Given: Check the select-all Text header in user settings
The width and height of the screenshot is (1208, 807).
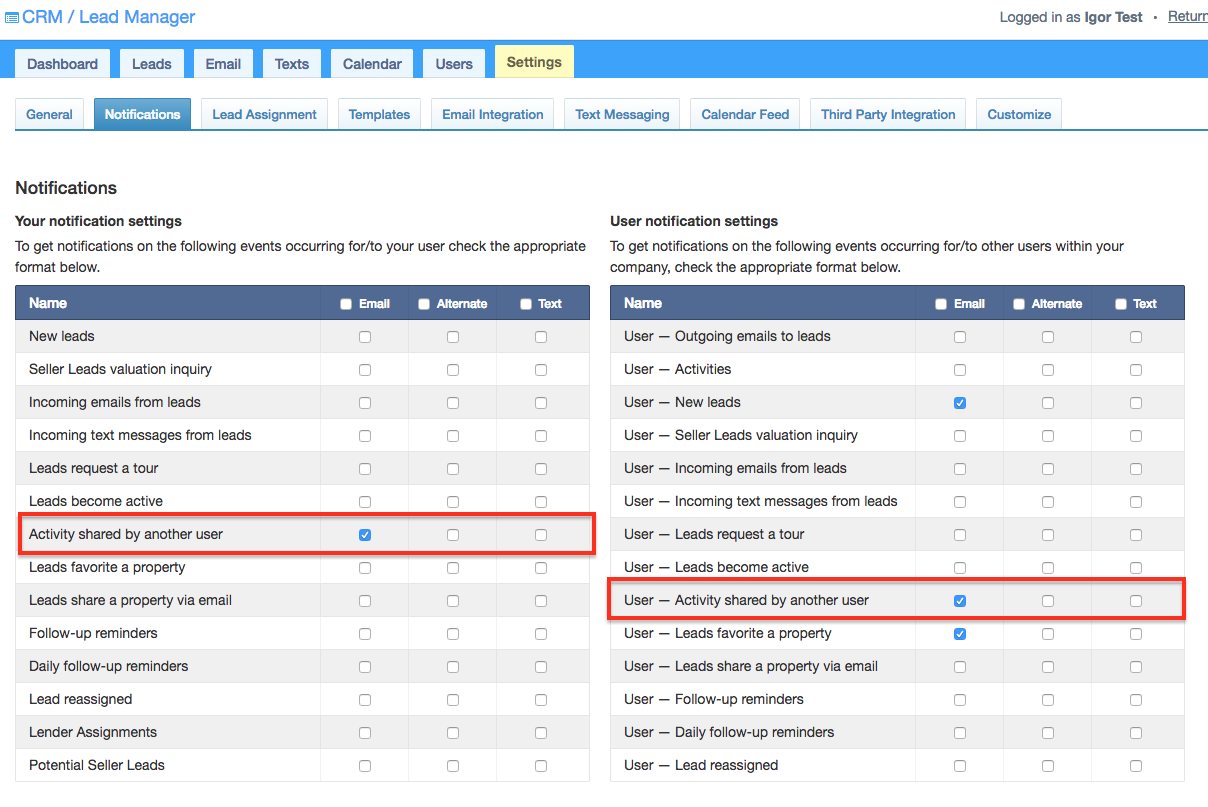Looking at the screenshot, I should 1121,304.
